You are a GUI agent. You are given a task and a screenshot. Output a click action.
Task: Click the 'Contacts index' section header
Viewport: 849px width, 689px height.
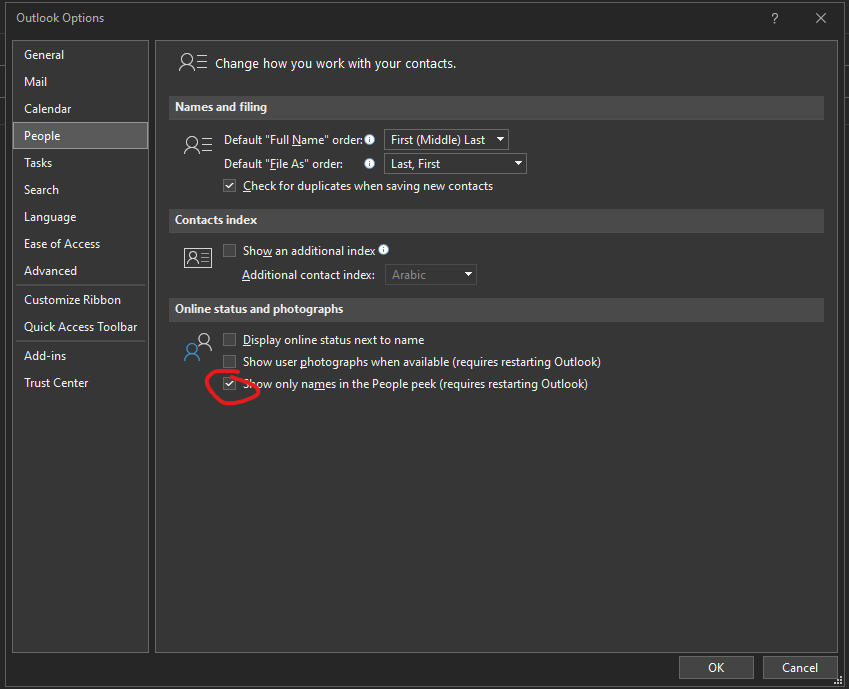[x=216, y=220]
